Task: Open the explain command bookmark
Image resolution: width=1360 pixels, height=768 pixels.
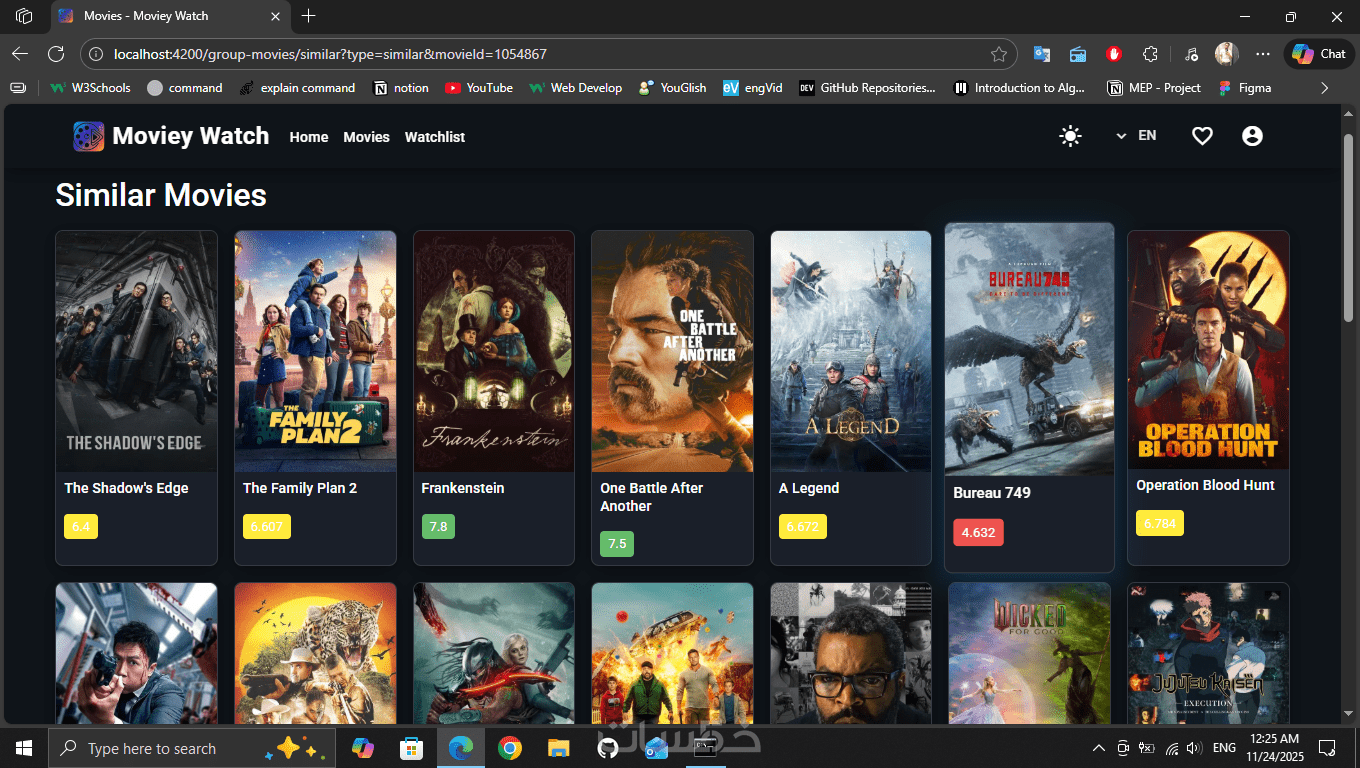Action: point(298,88)
